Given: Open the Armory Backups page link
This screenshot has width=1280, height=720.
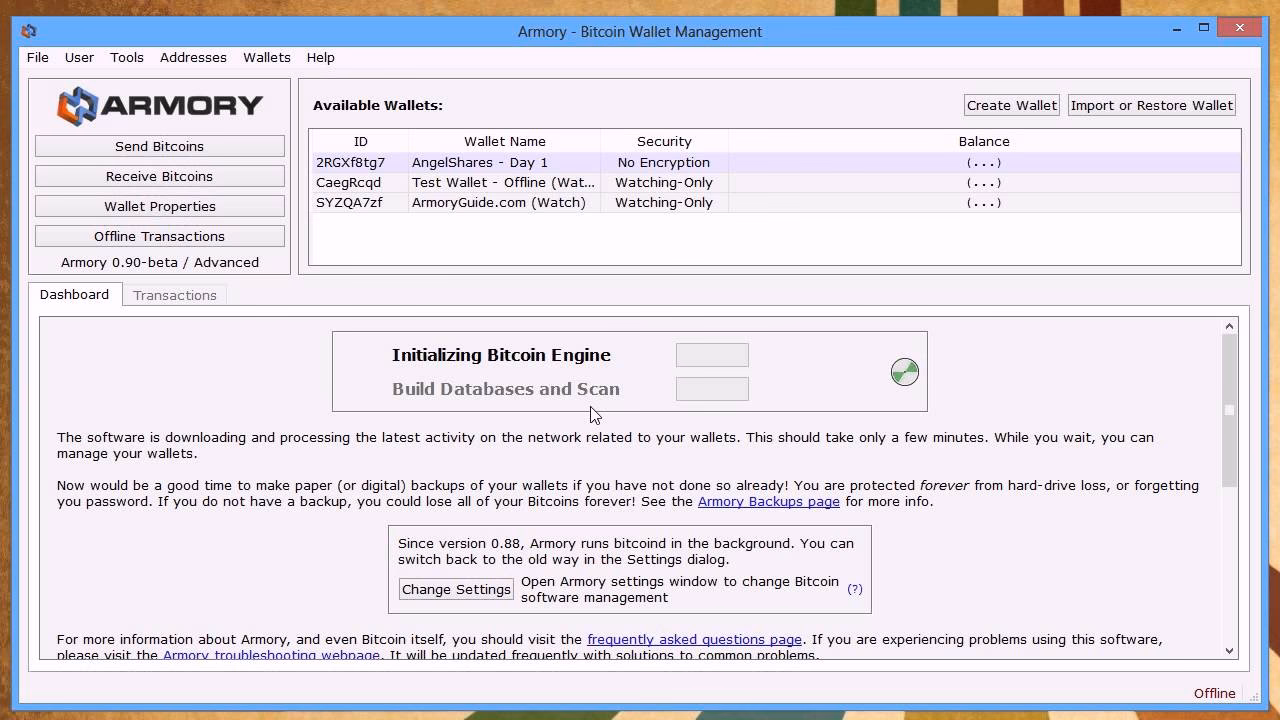Looking at the screenshot, I should coord(768,501).
